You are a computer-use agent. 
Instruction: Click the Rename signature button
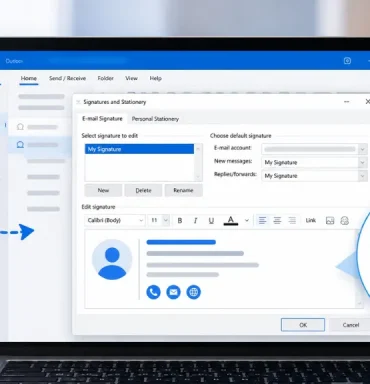[183, 190]
